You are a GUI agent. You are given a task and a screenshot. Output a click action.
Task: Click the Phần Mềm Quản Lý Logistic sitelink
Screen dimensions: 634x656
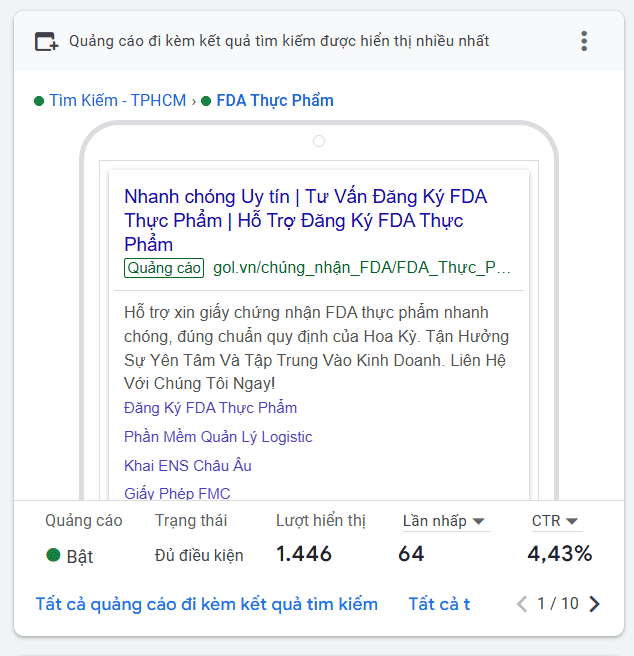(x=218, y=437)
